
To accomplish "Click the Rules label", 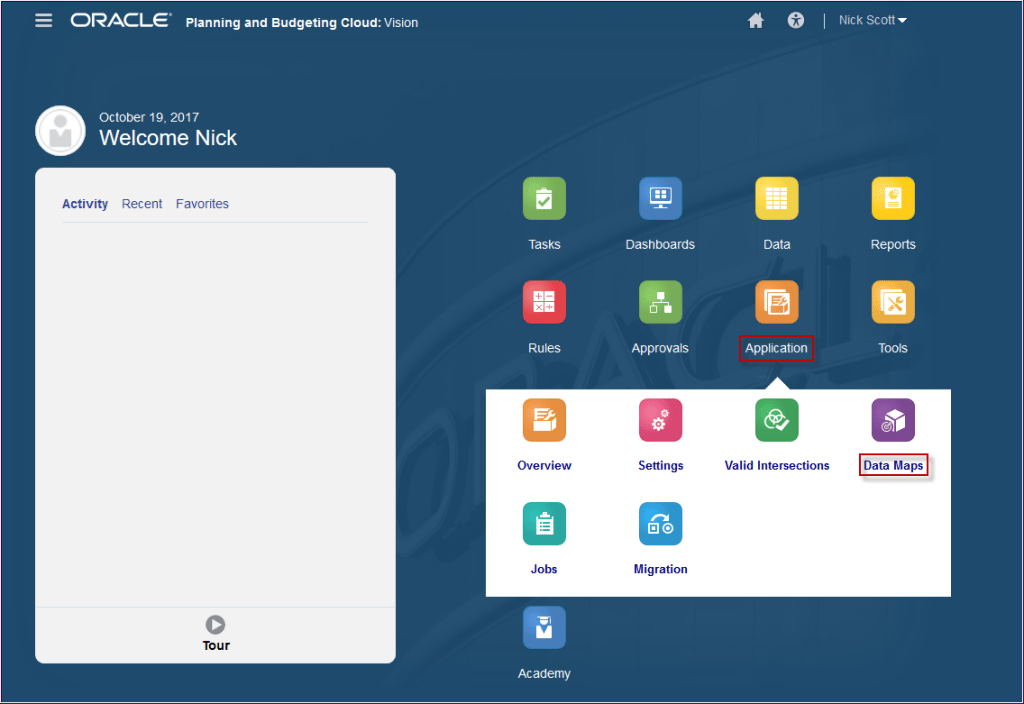I will click(x=544, y=348).
